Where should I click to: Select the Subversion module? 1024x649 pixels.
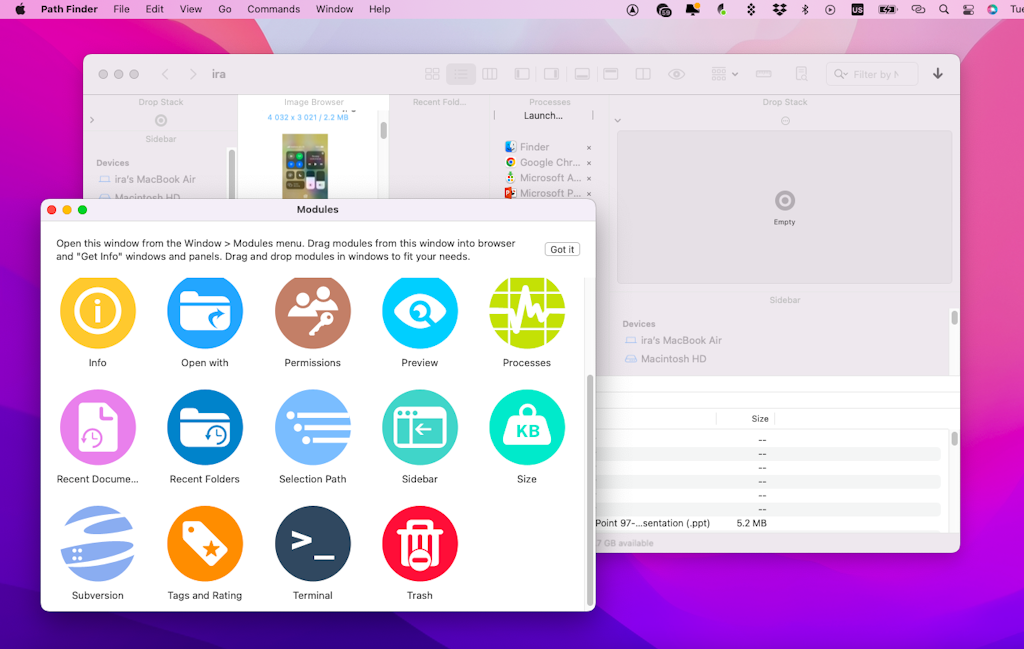click(x=97, y=543)
